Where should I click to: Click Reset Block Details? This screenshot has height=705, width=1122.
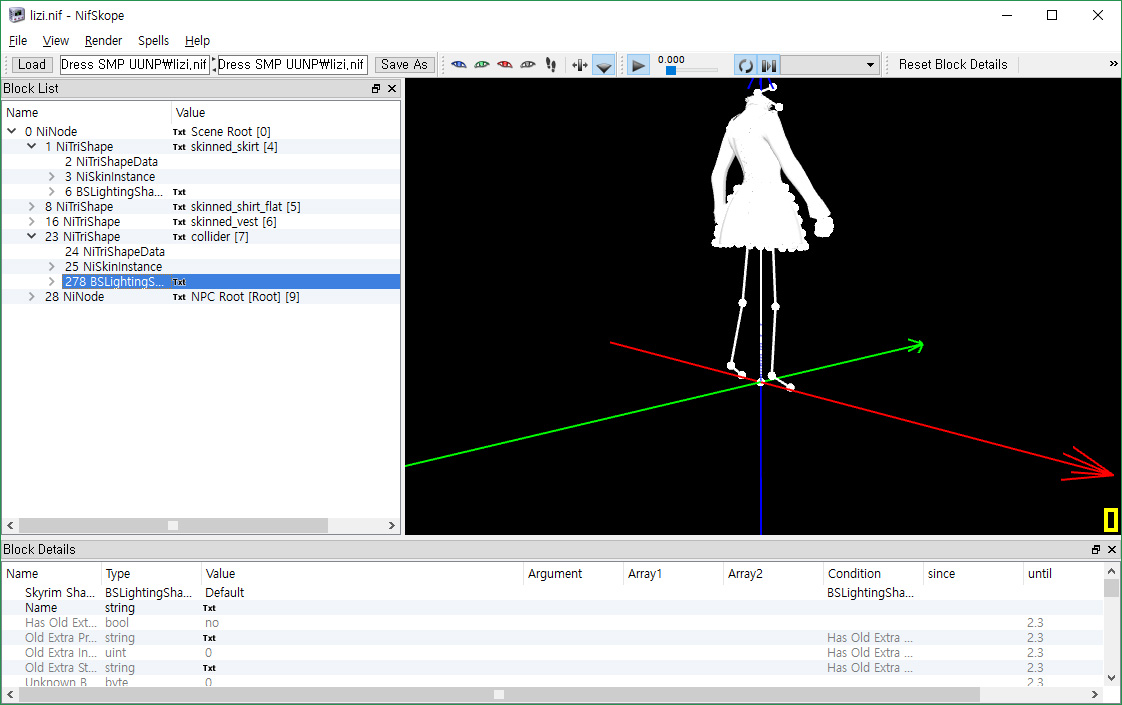click(x=952, y=64)
